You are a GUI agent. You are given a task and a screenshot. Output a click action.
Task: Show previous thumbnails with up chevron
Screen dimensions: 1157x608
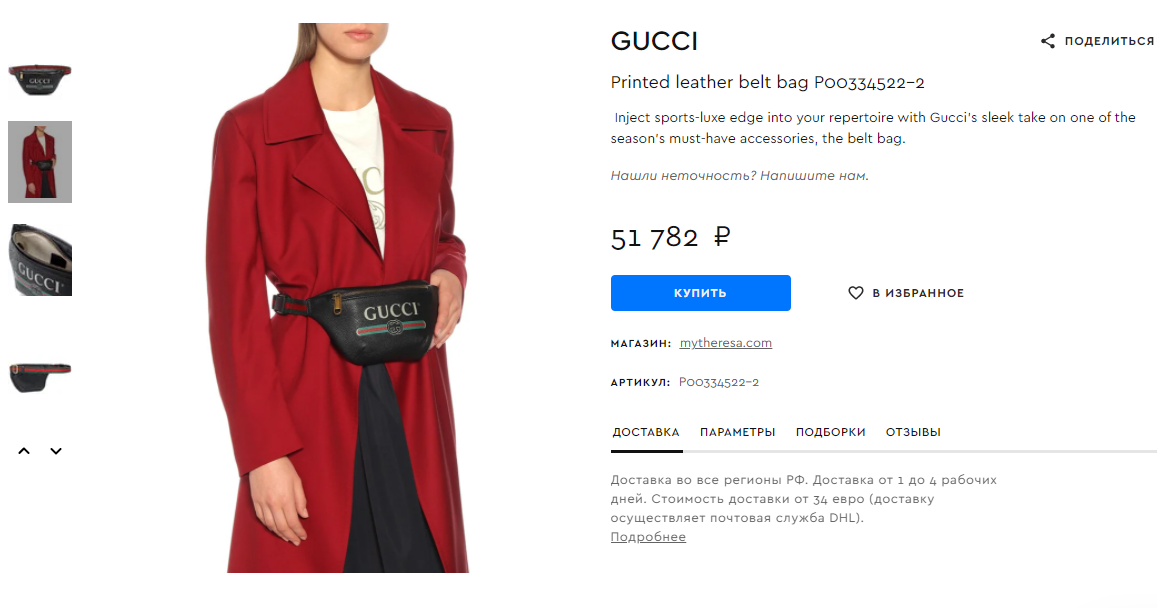[24, 451]
